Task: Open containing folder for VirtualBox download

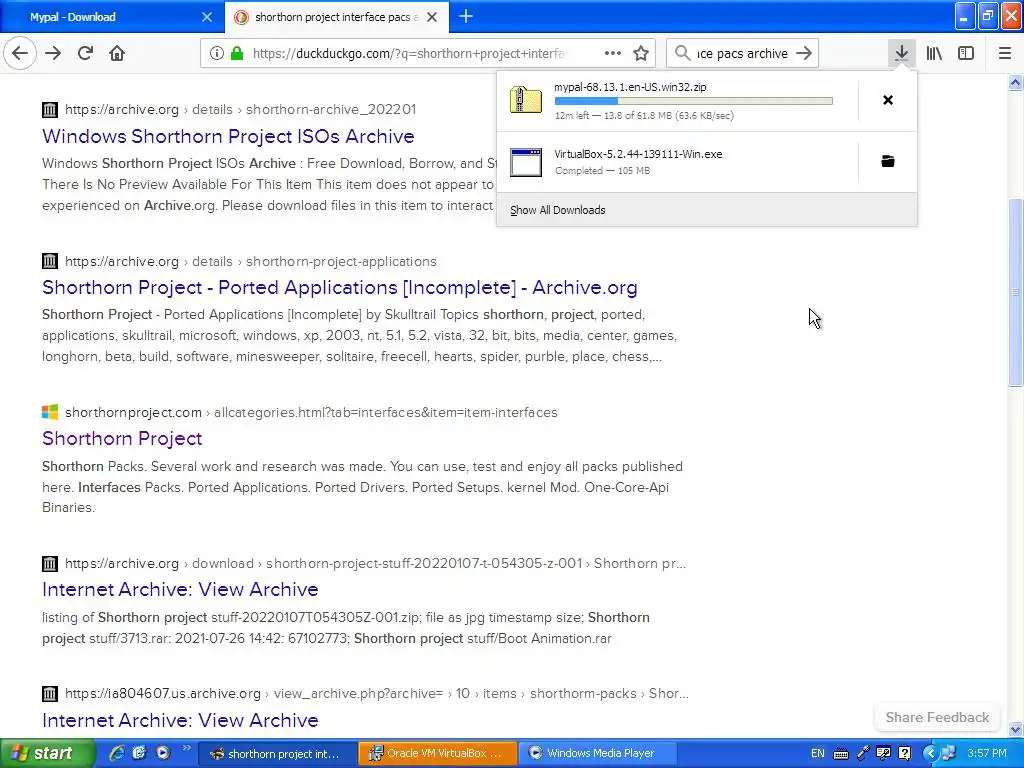Action: tap(888, 161)
